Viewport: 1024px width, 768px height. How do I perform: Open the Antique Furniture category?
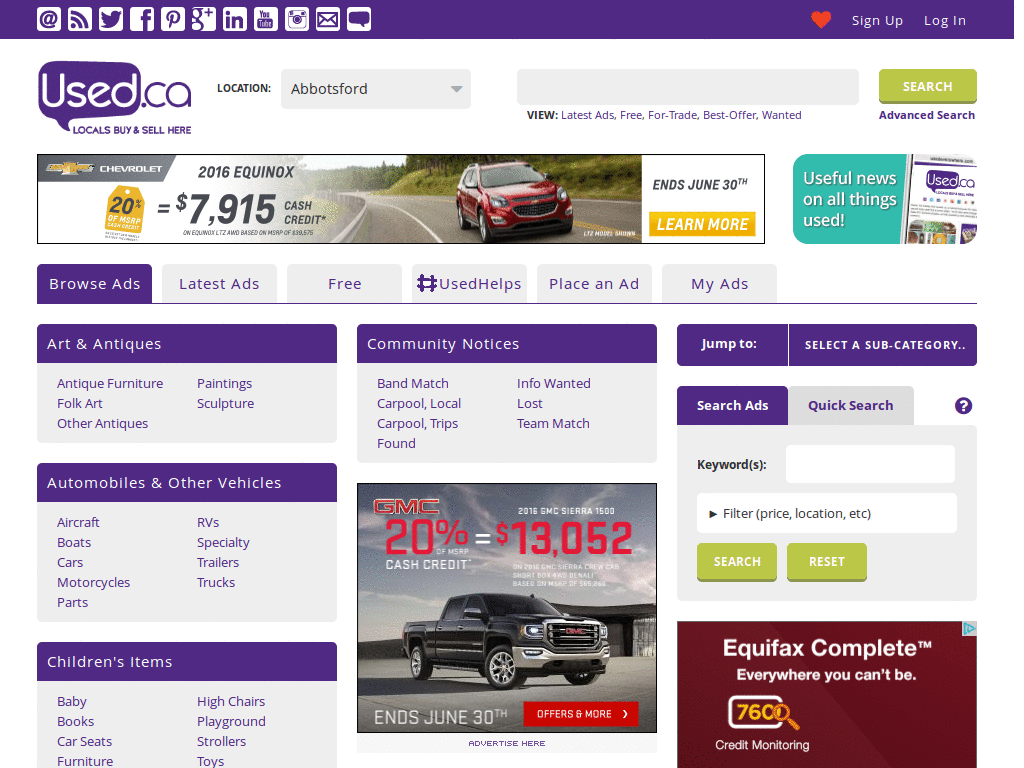point(110,383)
